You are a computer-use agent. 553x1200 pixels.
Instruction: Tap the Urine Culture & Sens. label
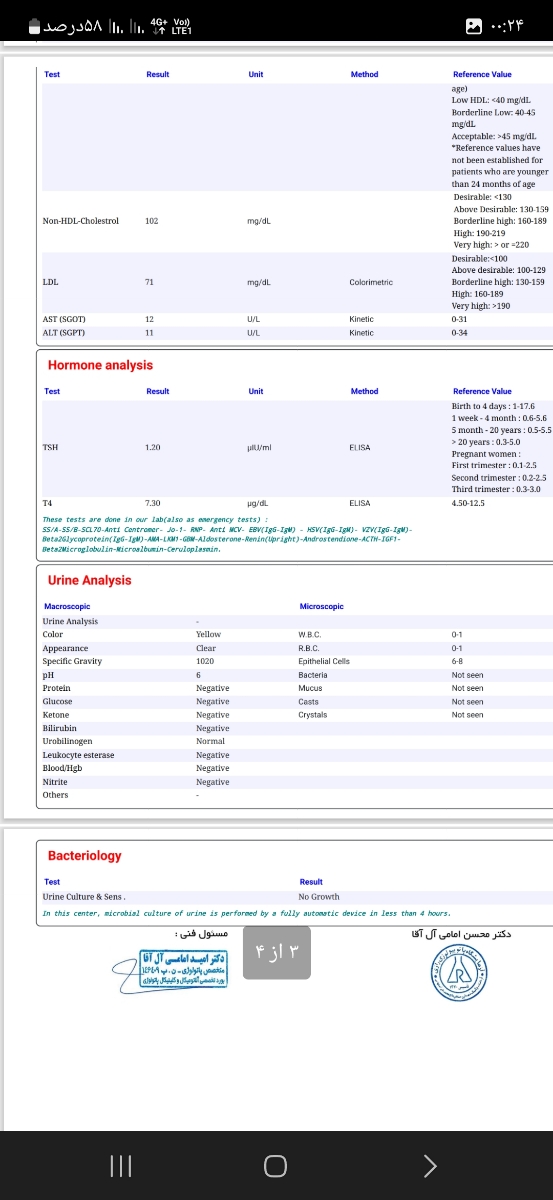point(85,896)
